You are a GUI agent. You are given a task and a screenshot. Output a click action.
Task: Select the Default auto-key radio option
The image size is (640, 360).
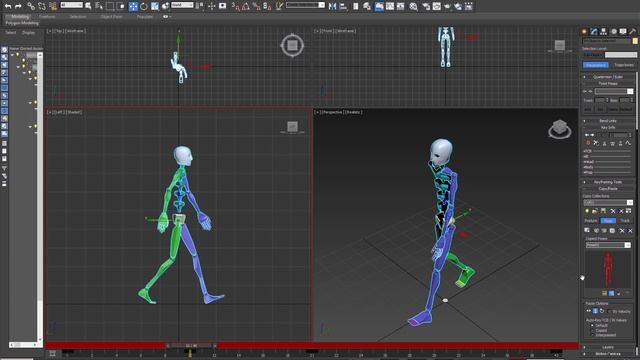592,325
